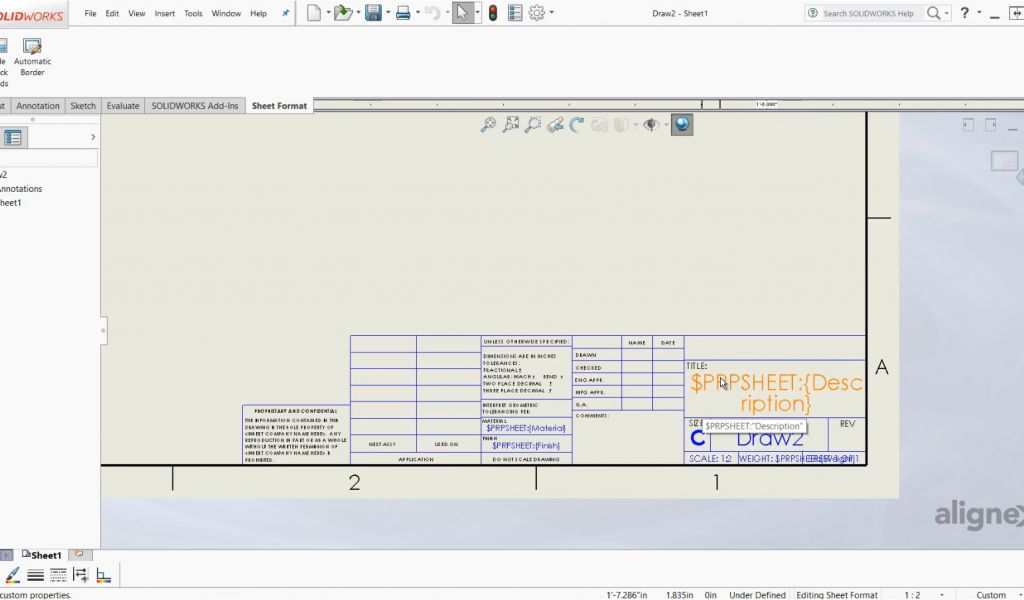Switch to the Sketch tab
Screen dimensions: 1024x600
tap(83, 105)
